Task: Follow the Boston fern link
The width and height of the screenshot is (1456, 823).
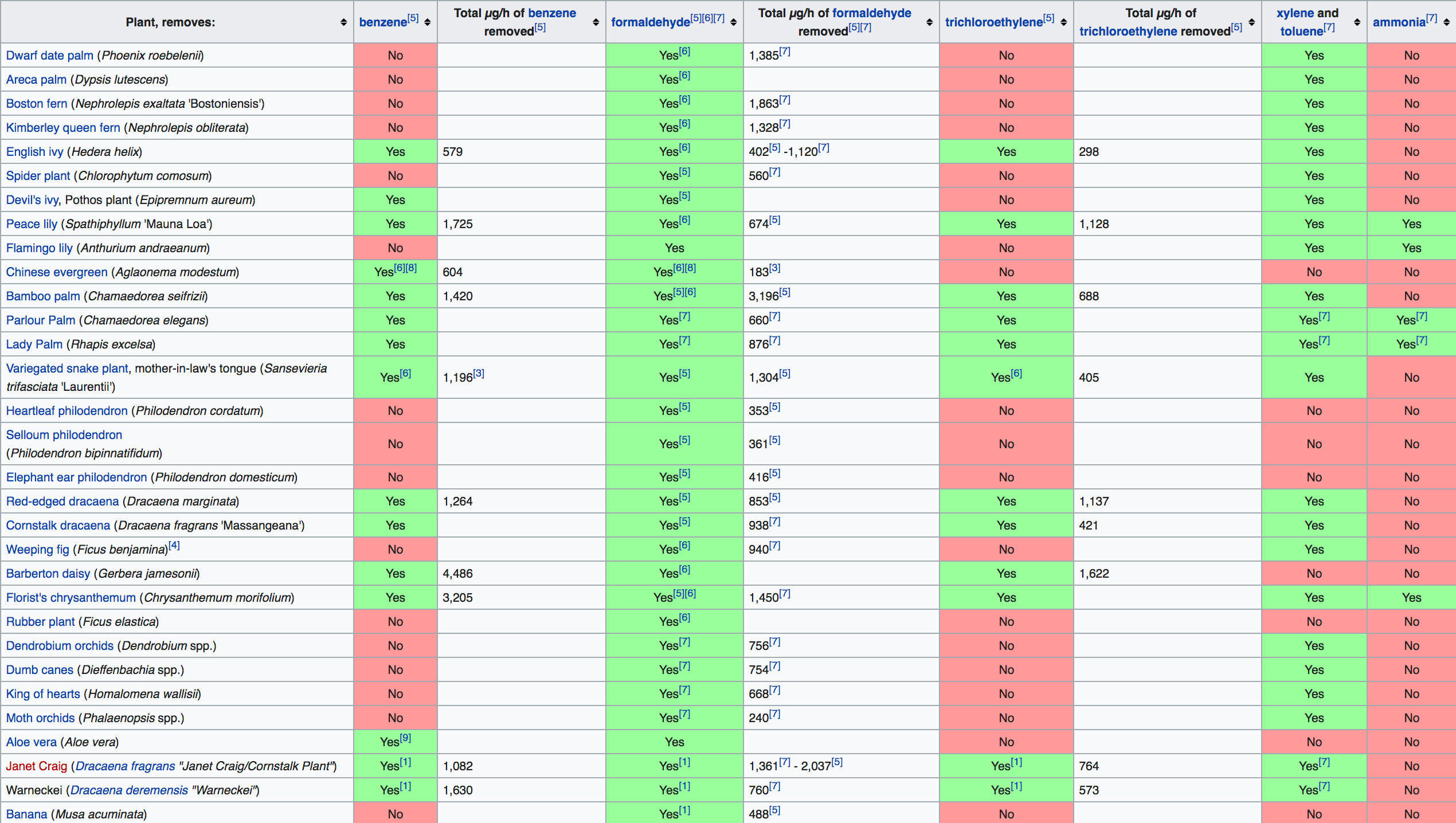Action: [37, 104]
